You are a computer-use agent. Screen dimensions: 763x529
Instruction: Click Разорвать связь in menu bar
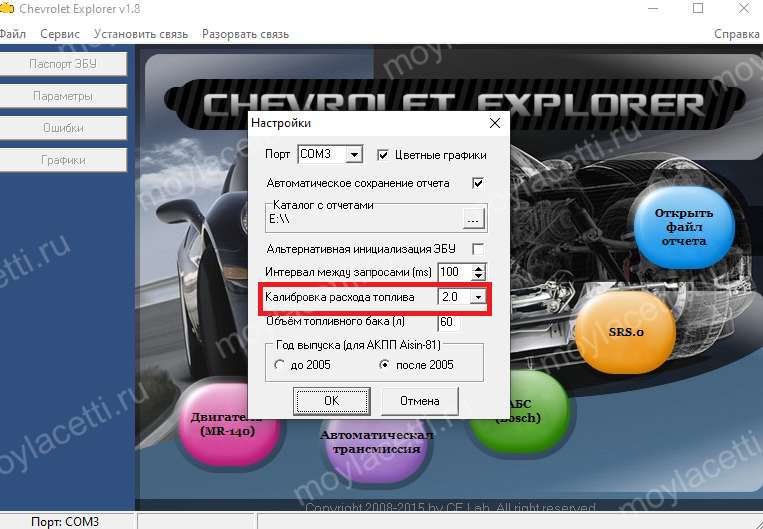pyautogui.click(x=245, y=34)
